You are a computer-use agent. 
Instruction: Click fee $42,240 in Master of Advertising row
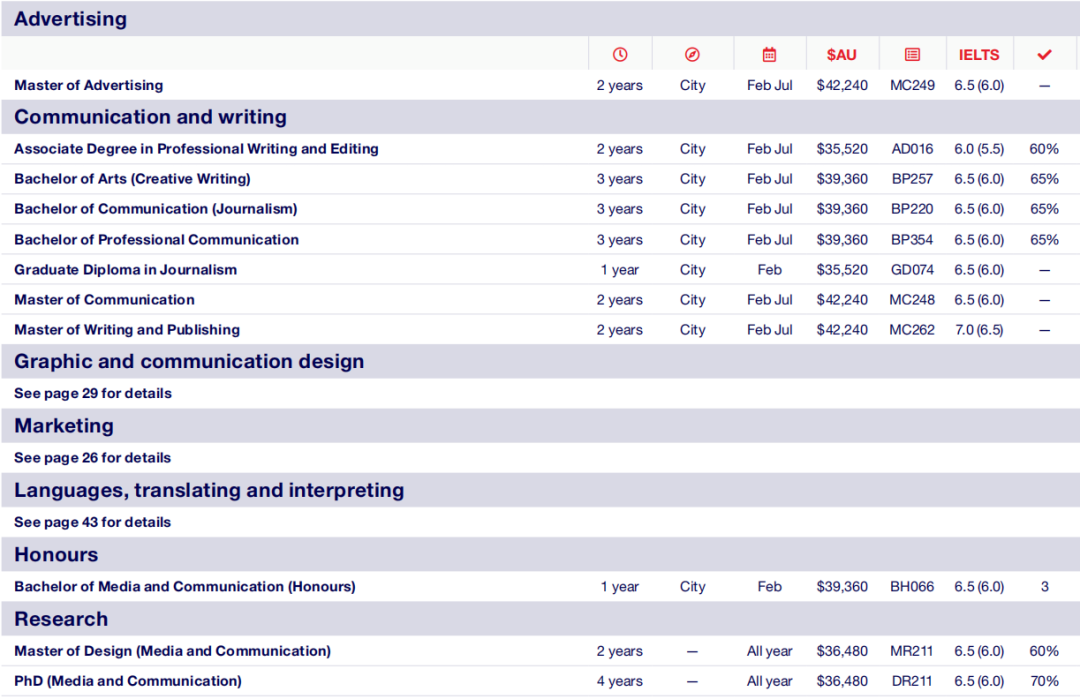point(842,85)
